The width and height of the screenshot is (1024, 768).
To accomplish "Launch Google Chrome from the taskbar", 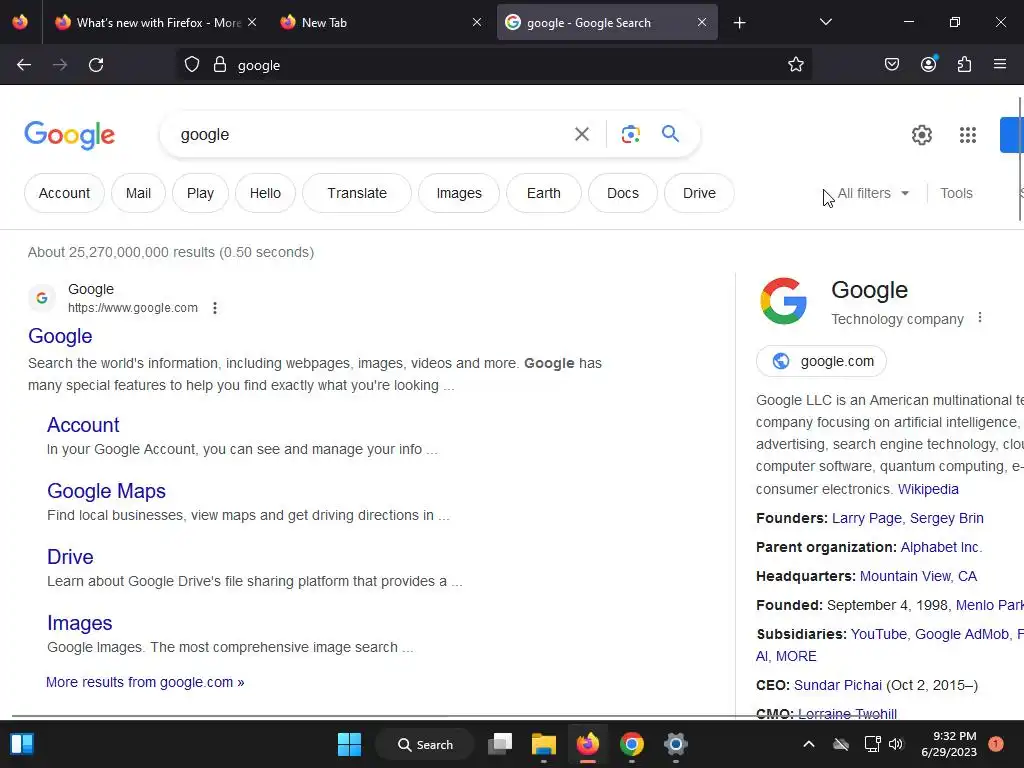I will tap(632, 744).
